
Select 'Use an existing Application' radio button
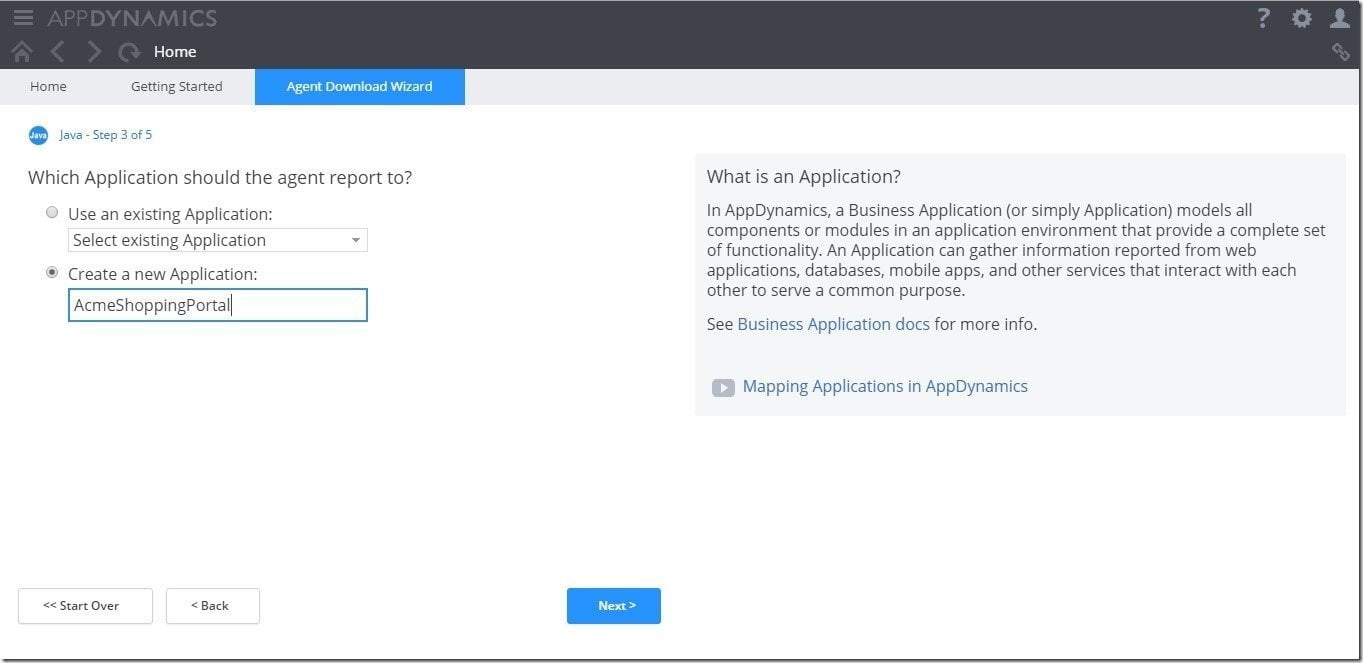[52, 213]
